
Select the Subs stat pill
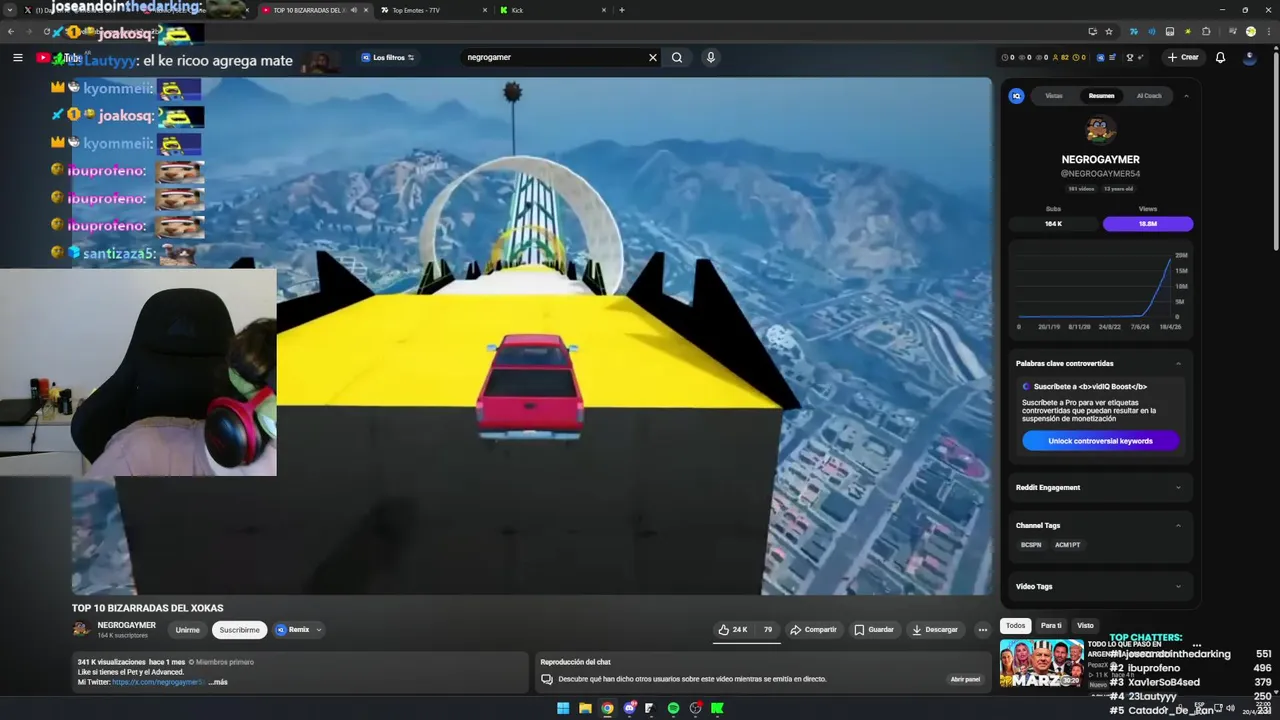[1053, 224]
